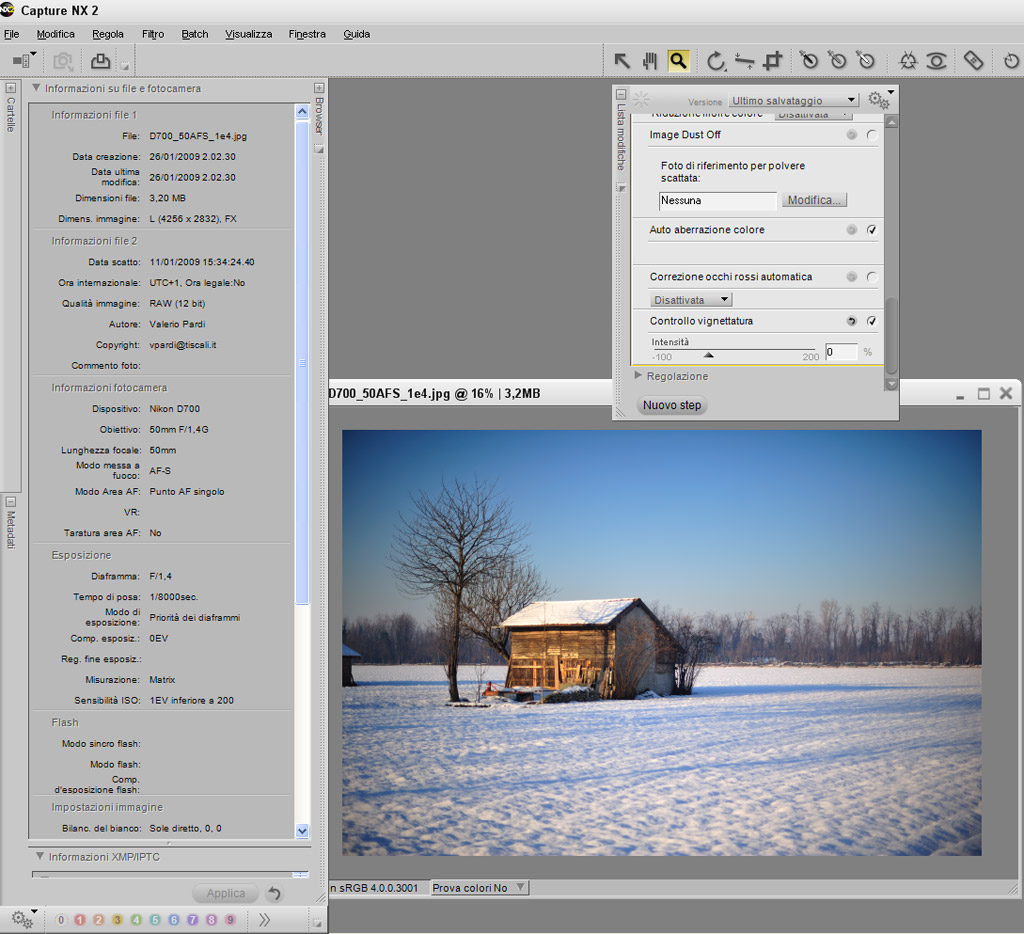Expand the Regolazione section
The image size is (1024, 934).
coord(638,376)
